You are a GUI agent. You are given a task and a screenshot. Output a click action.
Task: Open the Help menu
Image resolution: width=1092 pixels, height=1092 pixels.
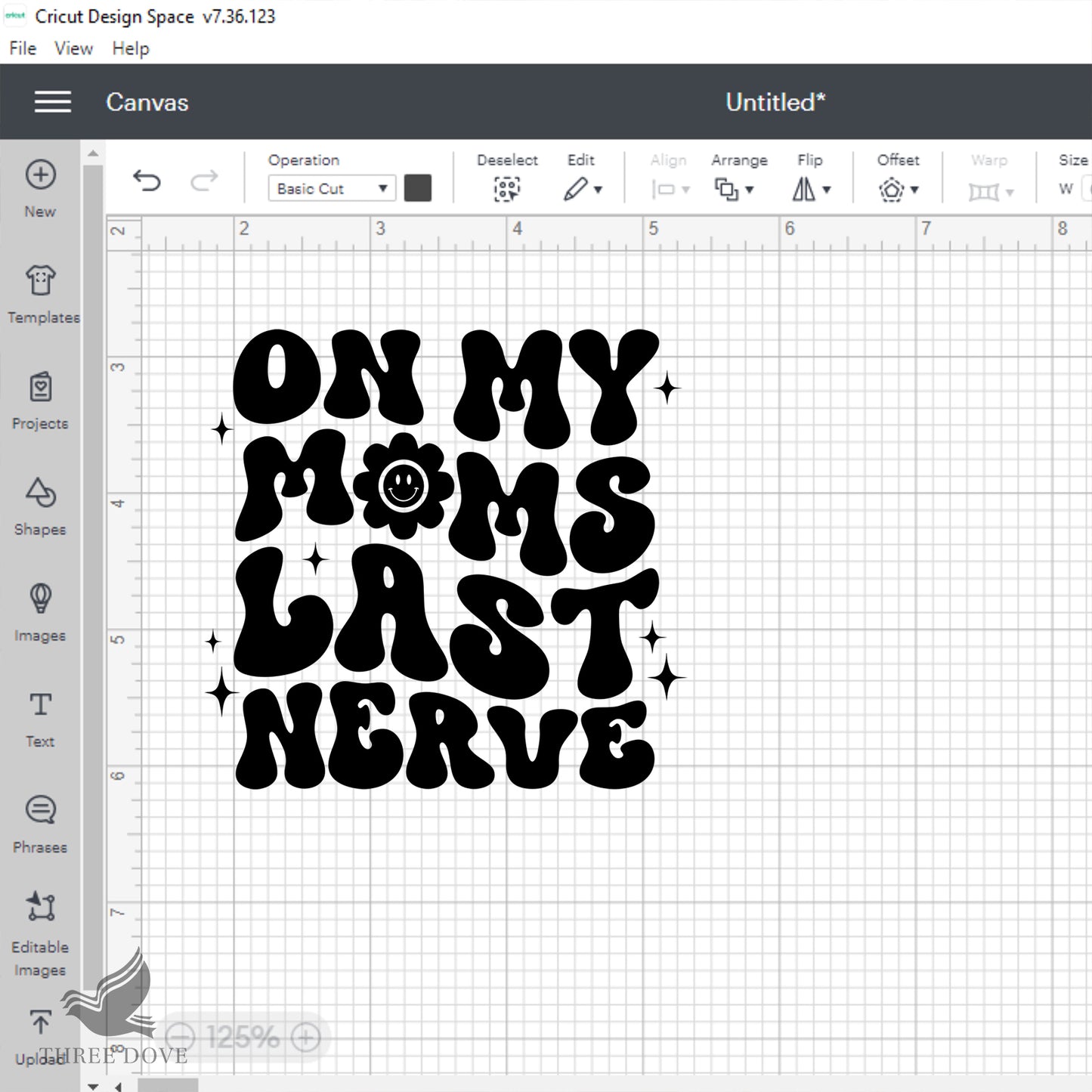click(x=131, y=48)
